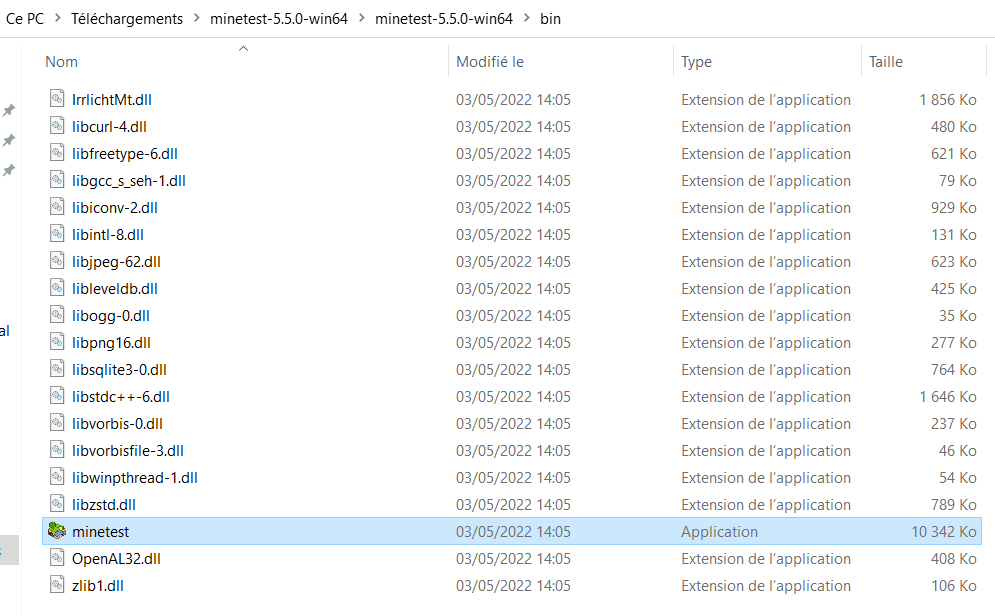Viewport: 995px width, 616px height.
Task: Click the libiconv-2.dll file icon
Action: [57, 207]
